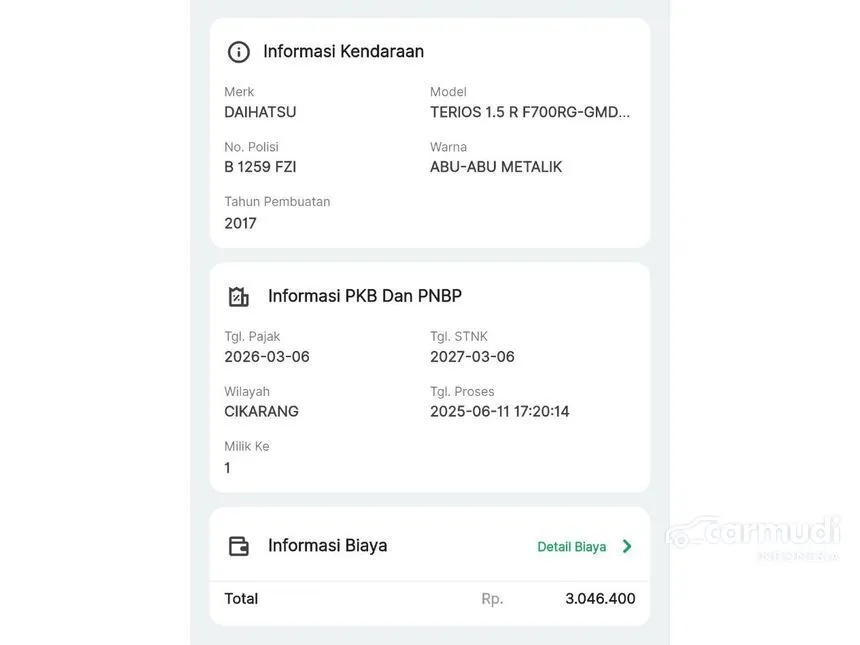
Task: Click the manufacture year 2017
Action: 240,223
